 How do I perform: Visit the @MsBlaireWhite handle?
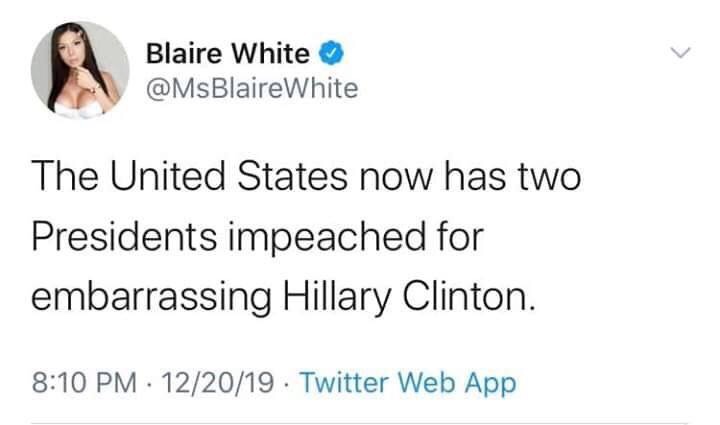251,89
